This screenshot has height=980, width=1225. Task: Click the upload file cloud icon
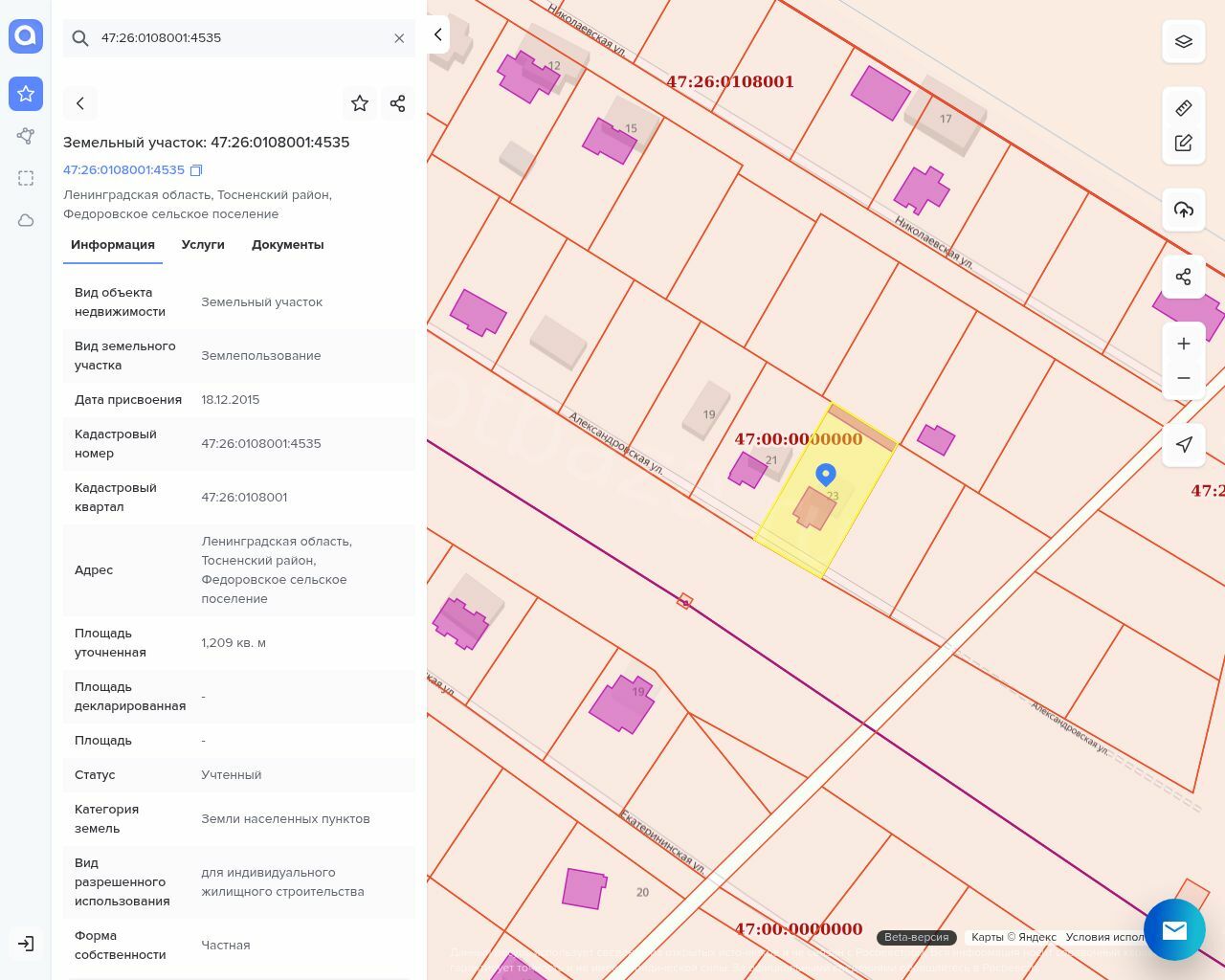1184,210
